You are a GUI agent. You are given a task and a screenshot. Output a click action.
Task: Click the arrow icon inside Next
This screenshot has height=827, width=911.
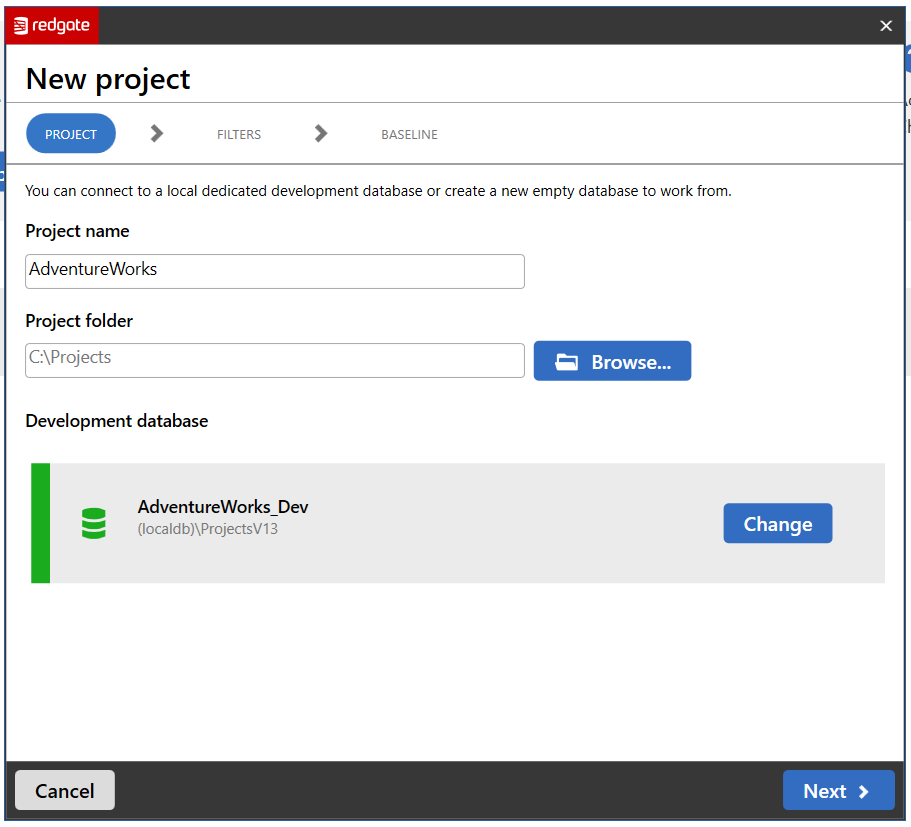864,791
